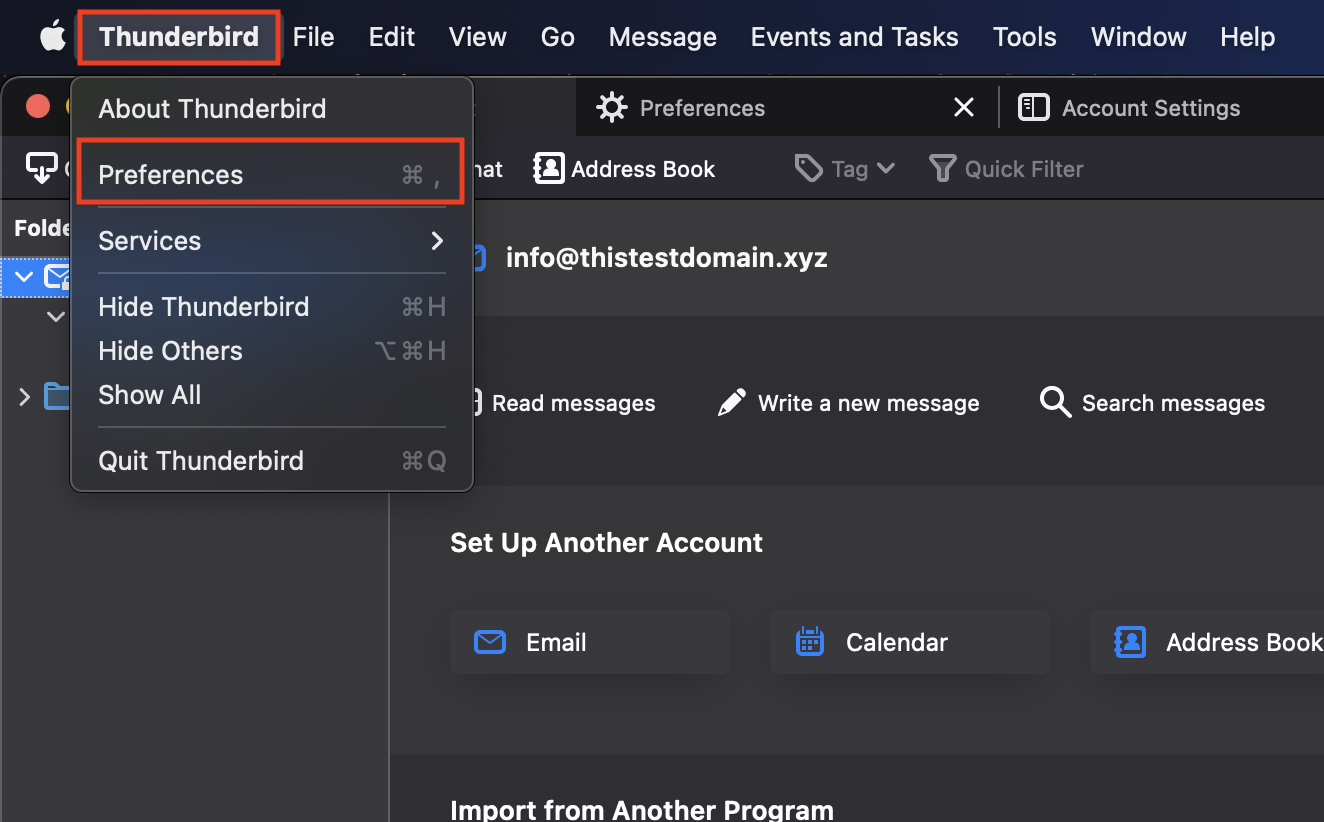
Task: Click the Quick Filter funnel icon
Action: (x=943, y=169)
